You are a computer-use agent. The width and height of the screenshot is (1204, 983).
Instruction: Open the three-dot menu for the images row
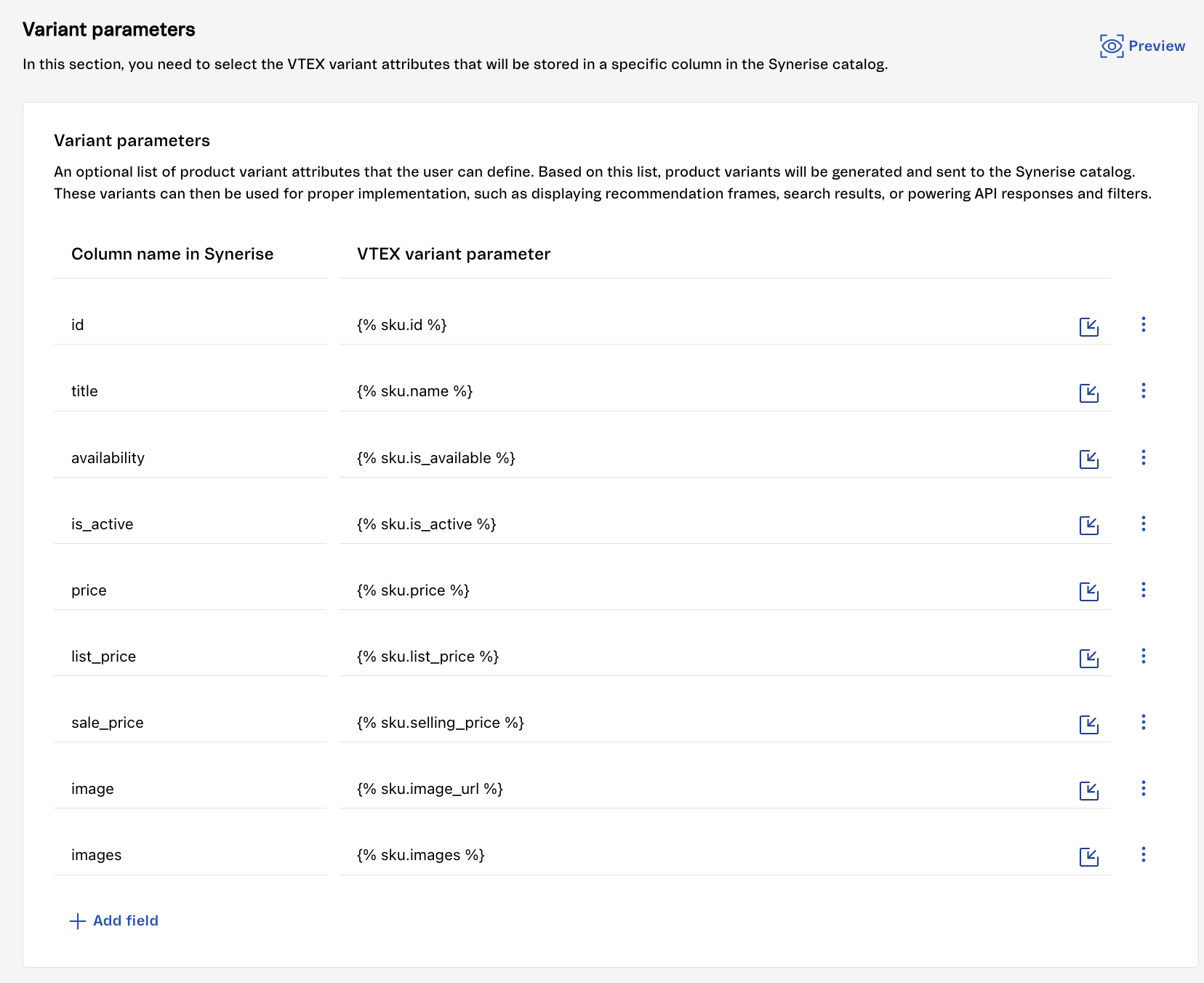click(1143, 854)
